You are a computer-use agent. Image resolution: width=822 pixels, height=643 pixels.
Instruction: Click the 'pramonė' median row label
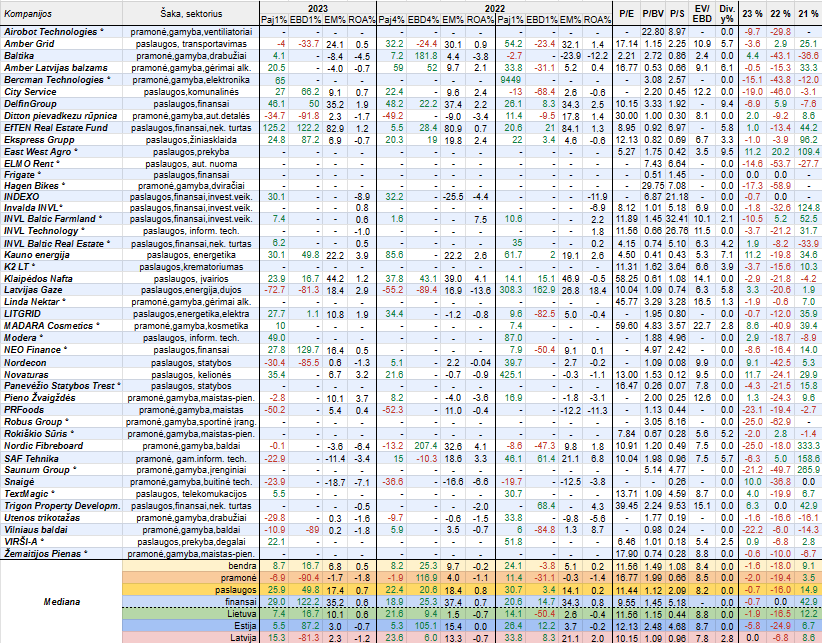tap(240, 578)
